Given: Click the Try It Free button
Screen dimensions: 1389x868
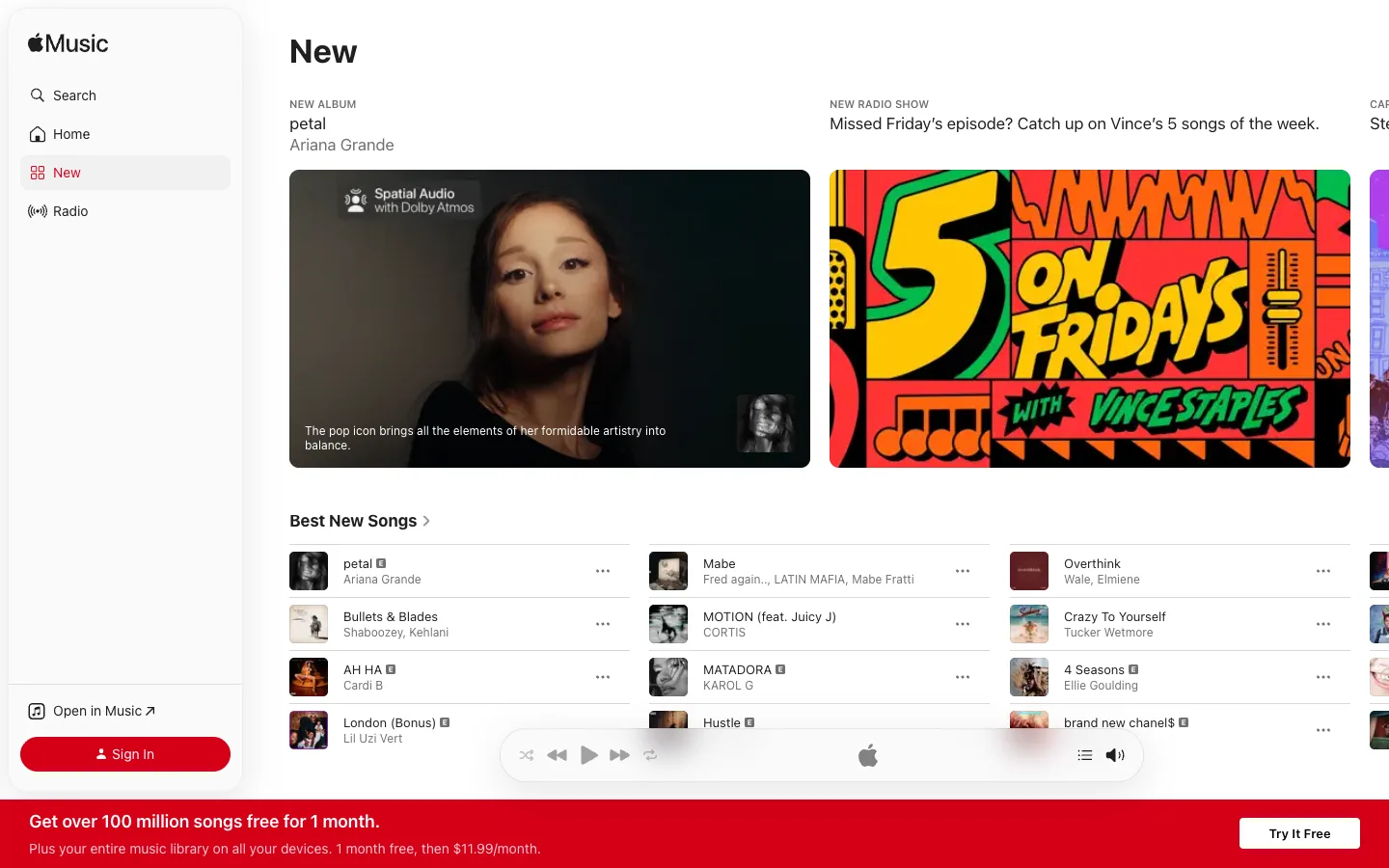Looking at the screenshot, I should [1299, 833].
